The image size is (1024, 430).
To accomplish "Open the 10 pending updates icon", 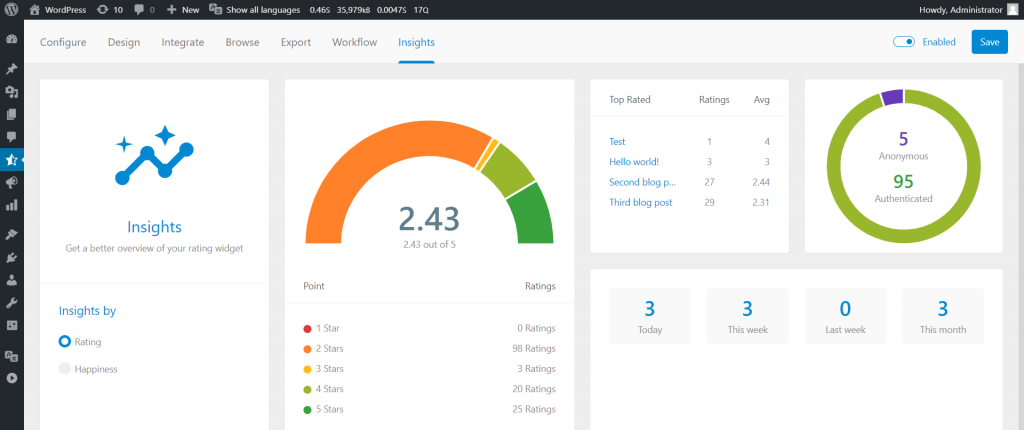I will [109, 10].
